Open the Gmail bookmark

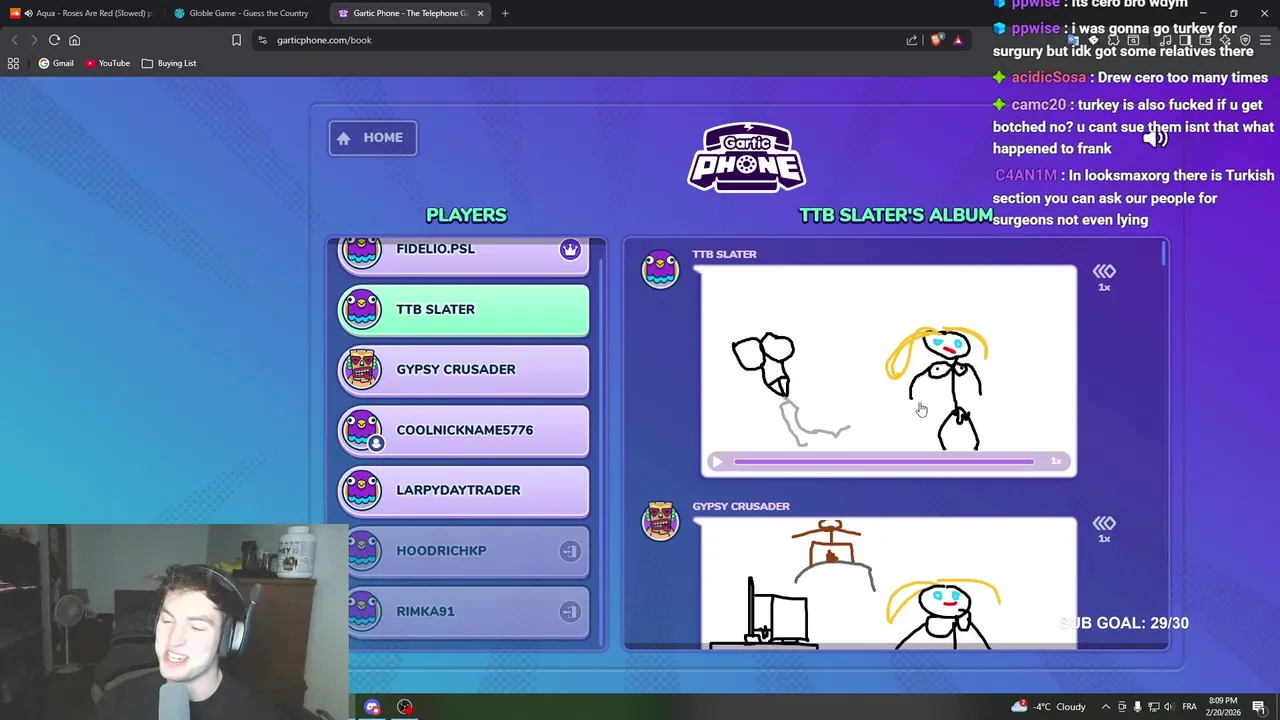point(56,63)
